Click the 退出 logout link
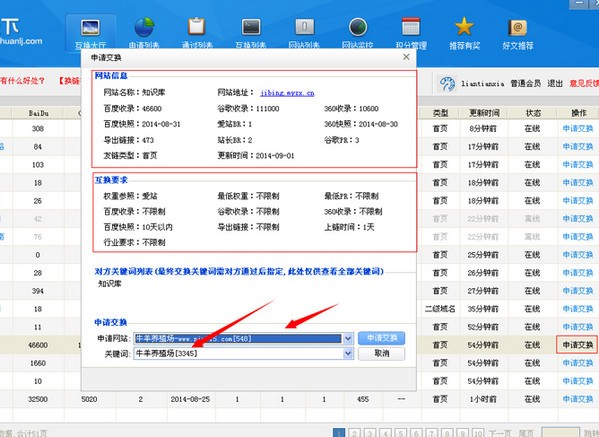This screenshot has height=437, width=599. click(555, 83)
